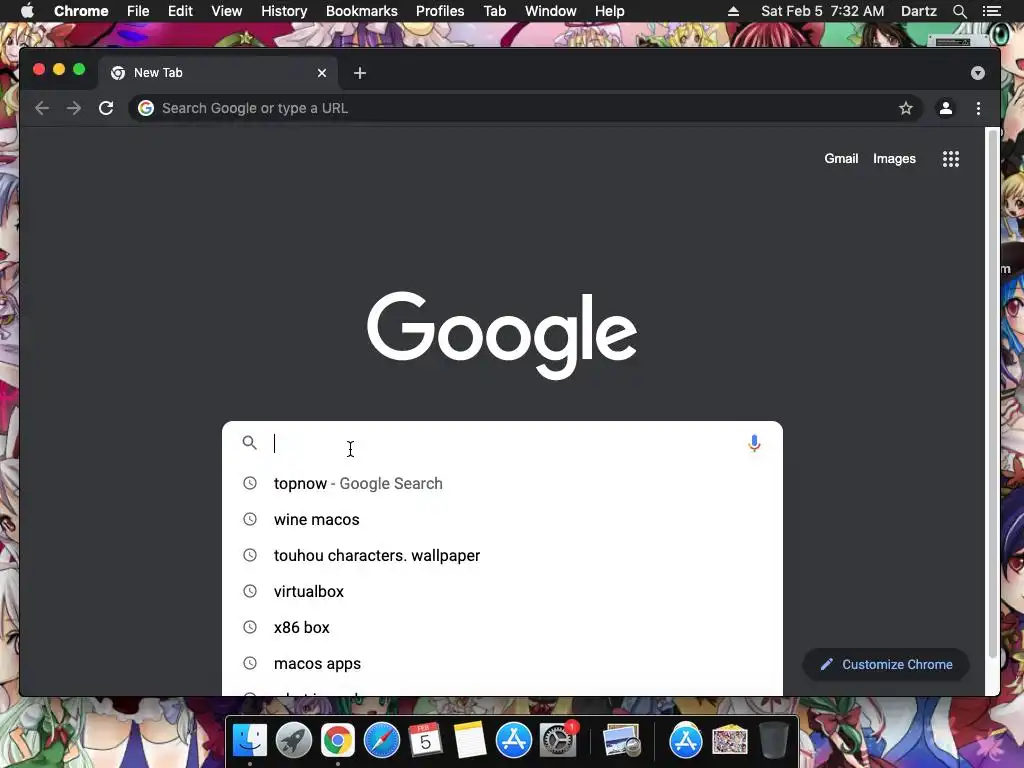Select the topnow search suggestion
1024x768 pixels.
coord(502,483)
